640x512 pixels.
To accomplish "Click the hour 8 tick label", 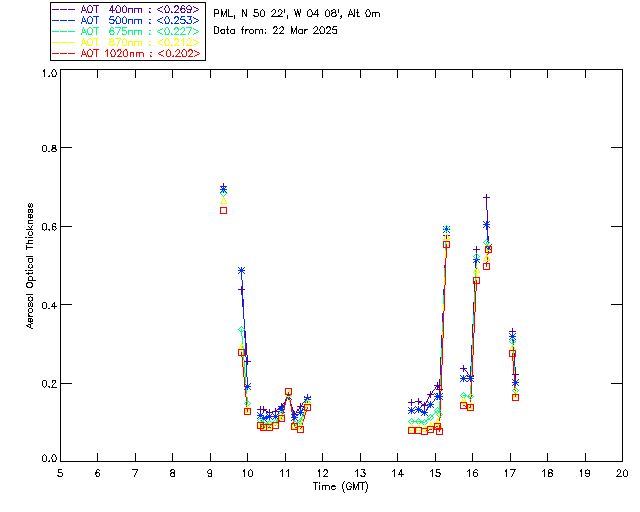I will pos(173,473).
